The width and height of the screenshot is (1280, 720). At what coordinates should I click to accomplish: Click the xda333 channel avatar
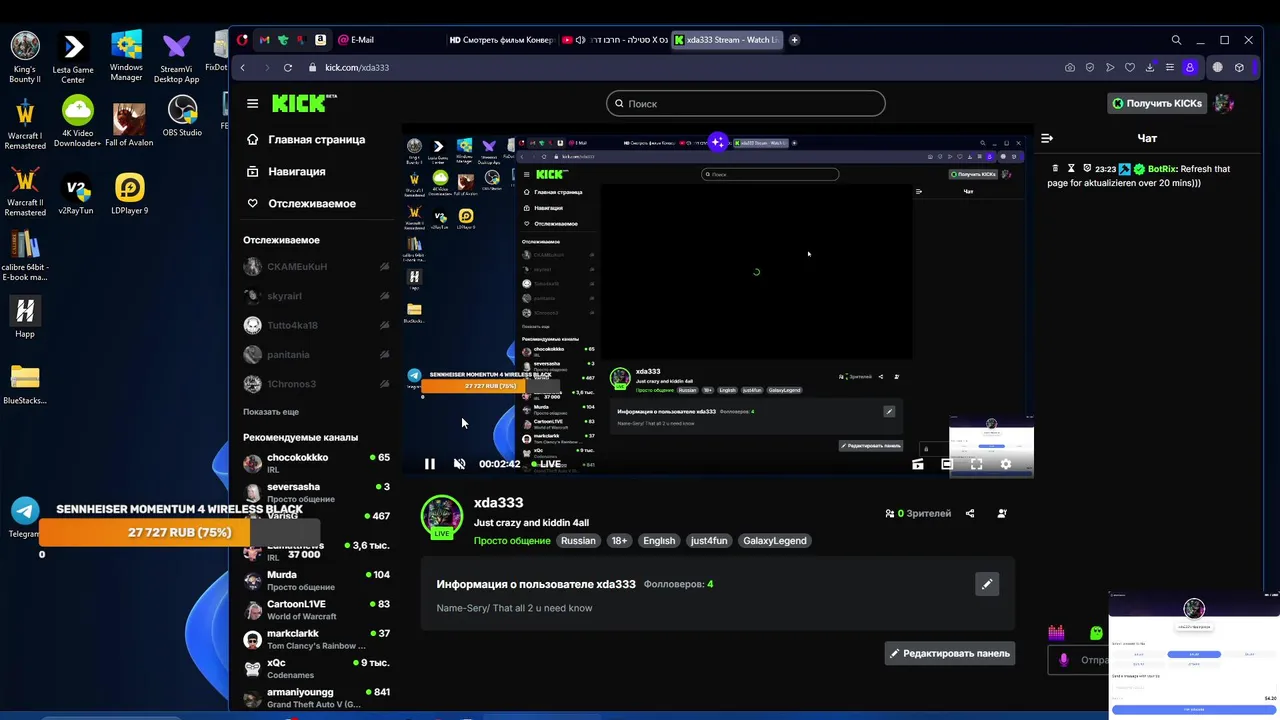click(442, 516)
